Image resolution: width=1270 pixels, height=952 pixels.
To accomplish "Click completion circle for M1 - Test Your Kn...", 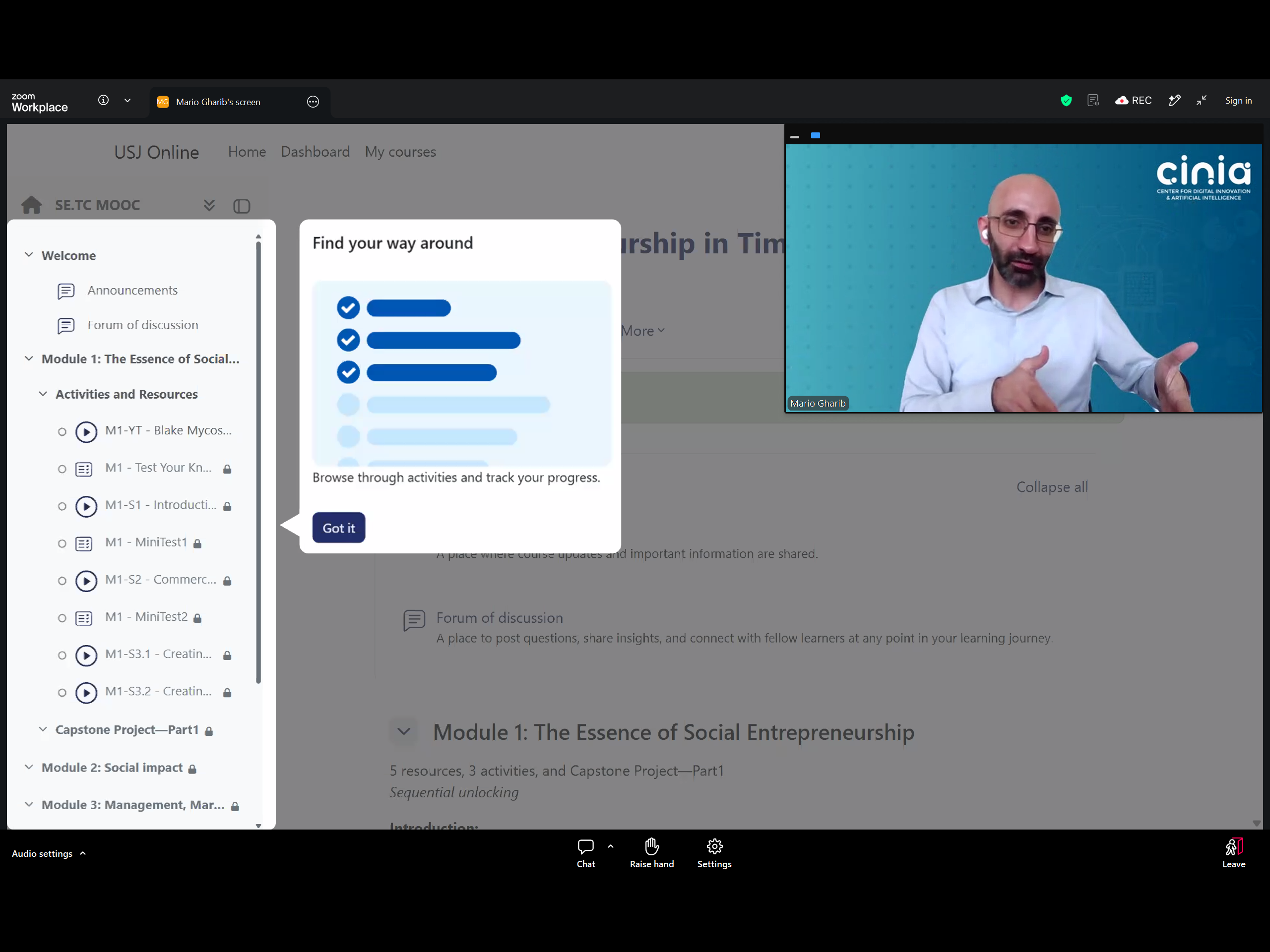I will [62, 470].
